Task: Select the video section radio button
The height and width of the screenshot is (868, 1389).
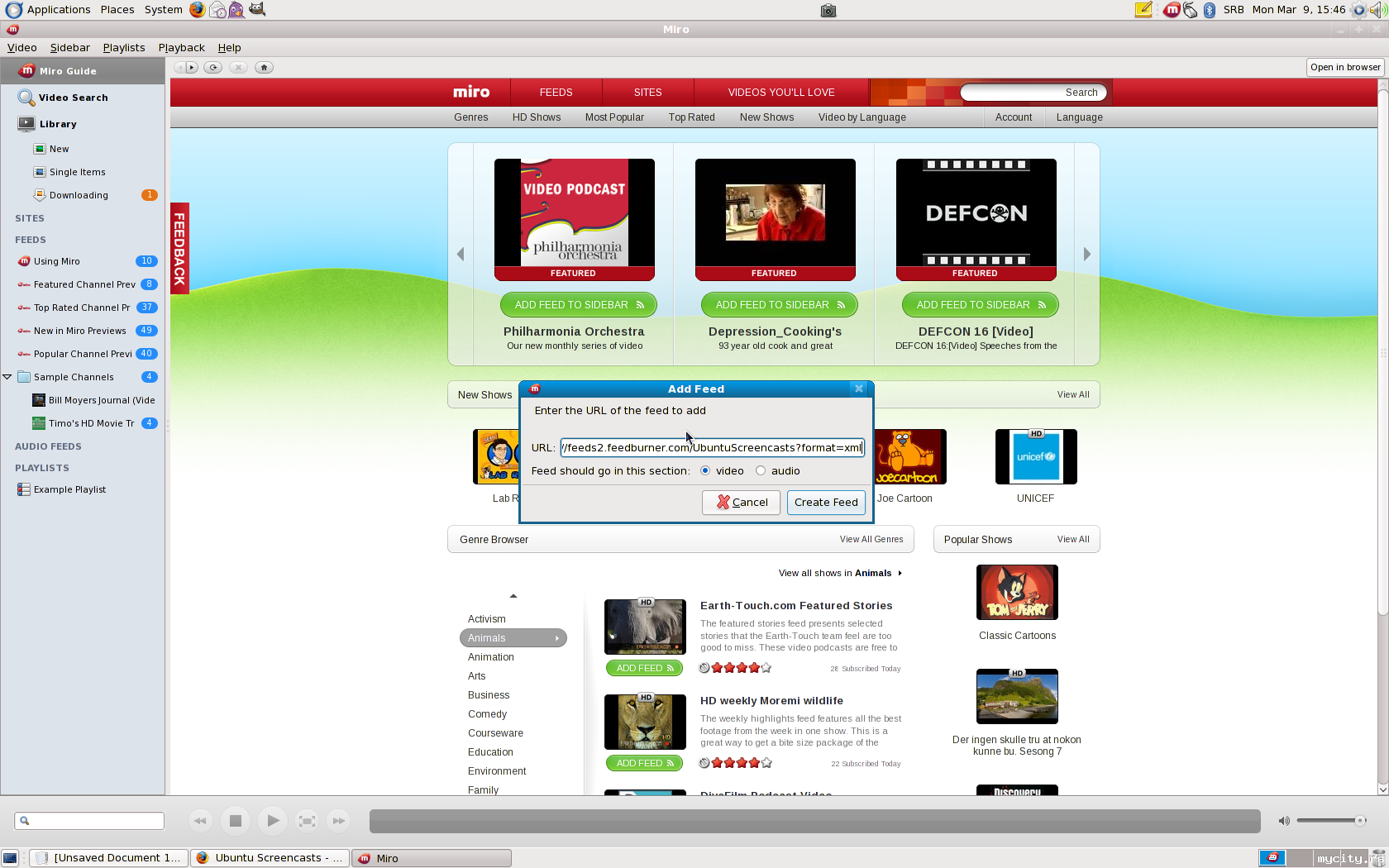Action: coord(705,470)
